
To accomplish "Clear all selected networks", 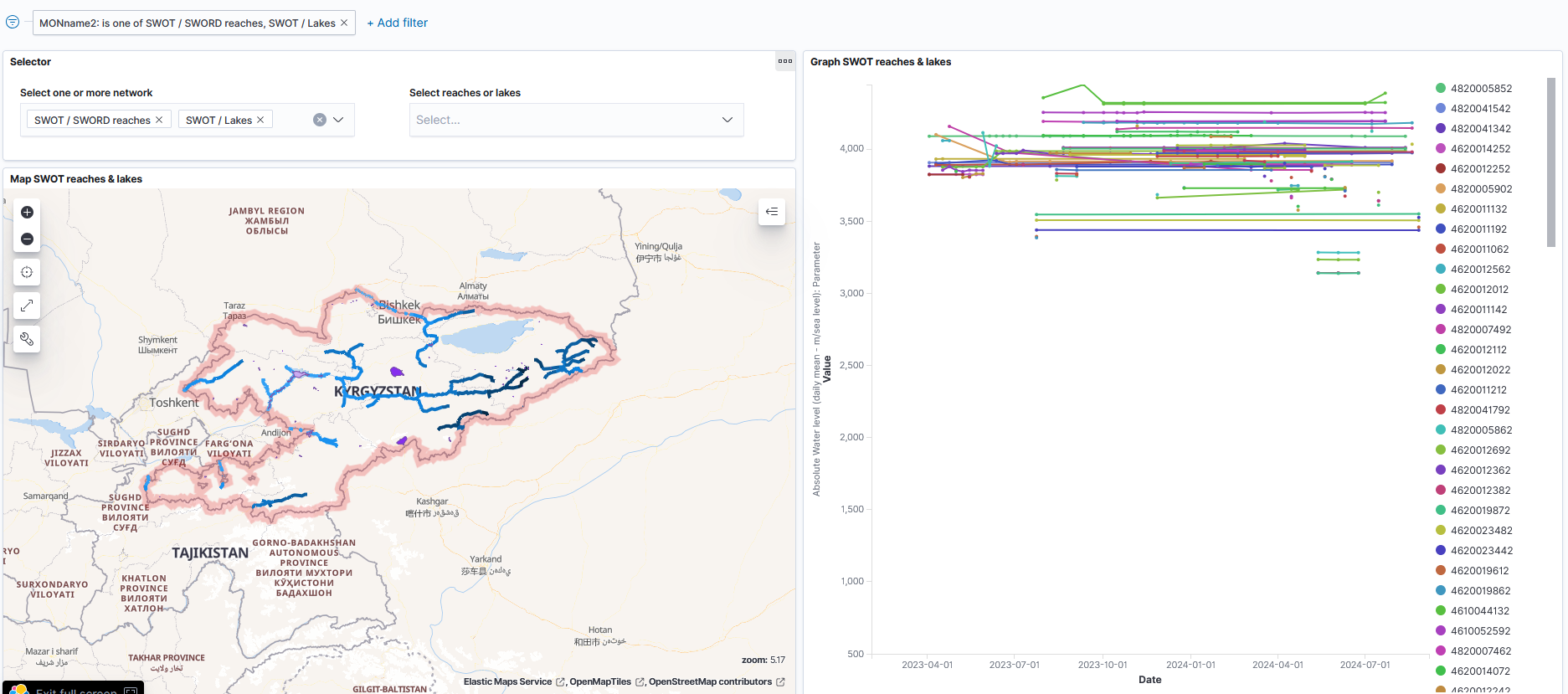I will click(x=320, y=120).
